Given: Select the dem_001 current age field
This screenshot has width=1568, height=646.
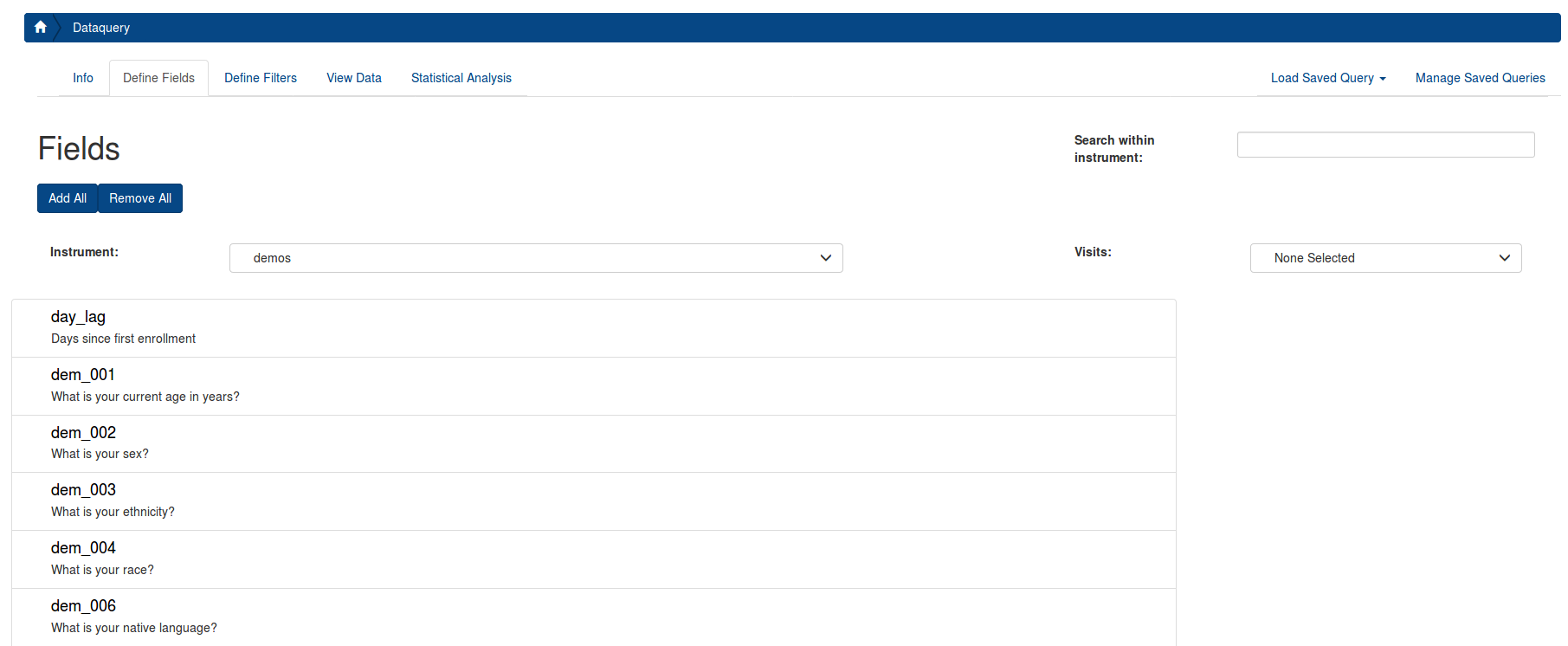Looking at the screenshot, I should pos(593,386).
